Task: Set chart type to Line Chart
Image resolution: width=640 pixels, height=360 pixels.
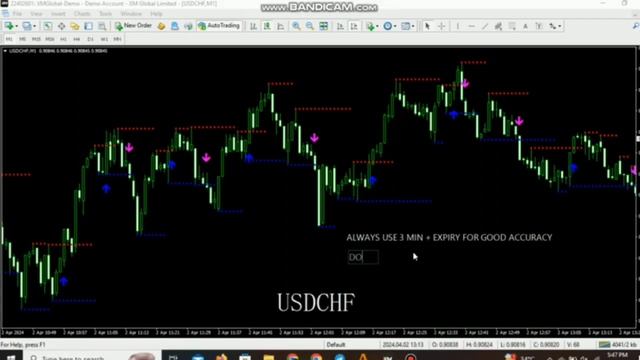Action: tap(280, 26)
